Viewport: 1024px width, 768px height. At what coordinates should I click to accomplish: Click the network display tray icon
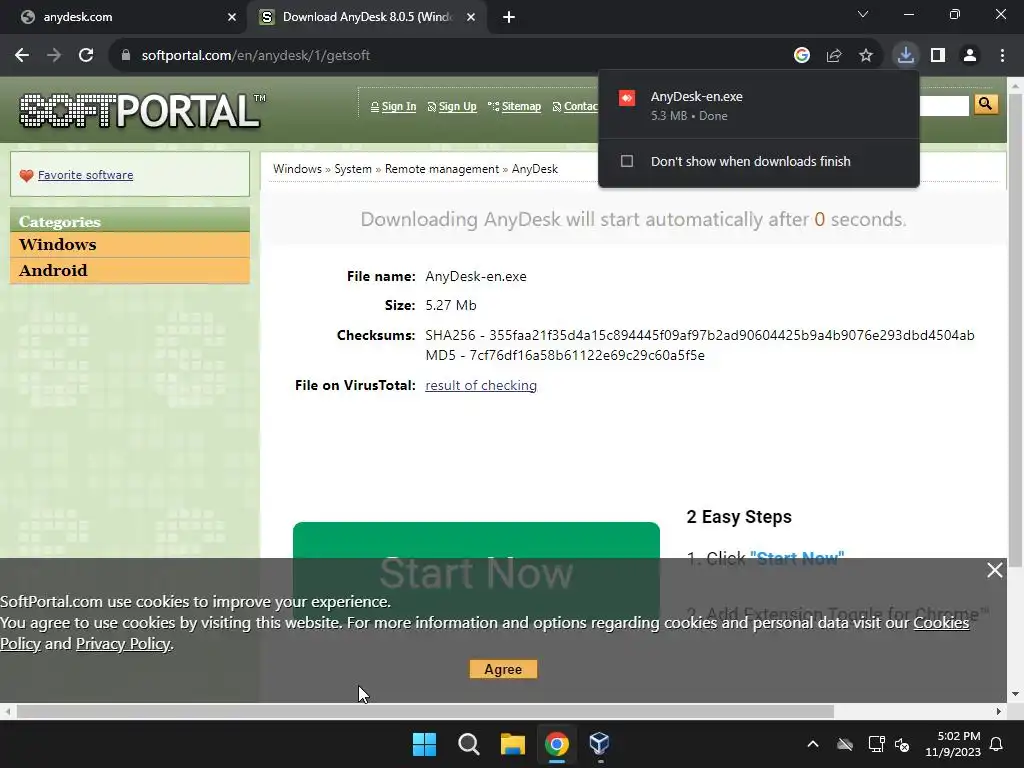876,744
